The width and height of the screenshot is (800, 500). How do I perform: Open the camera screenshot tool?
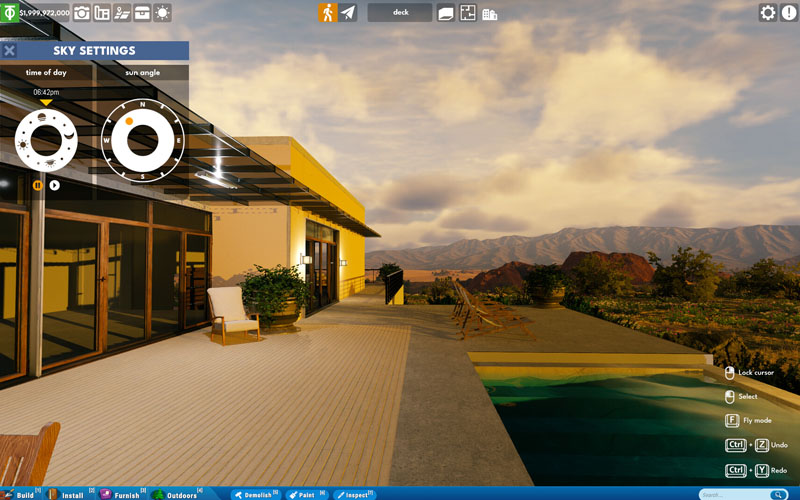click(82, 13)
